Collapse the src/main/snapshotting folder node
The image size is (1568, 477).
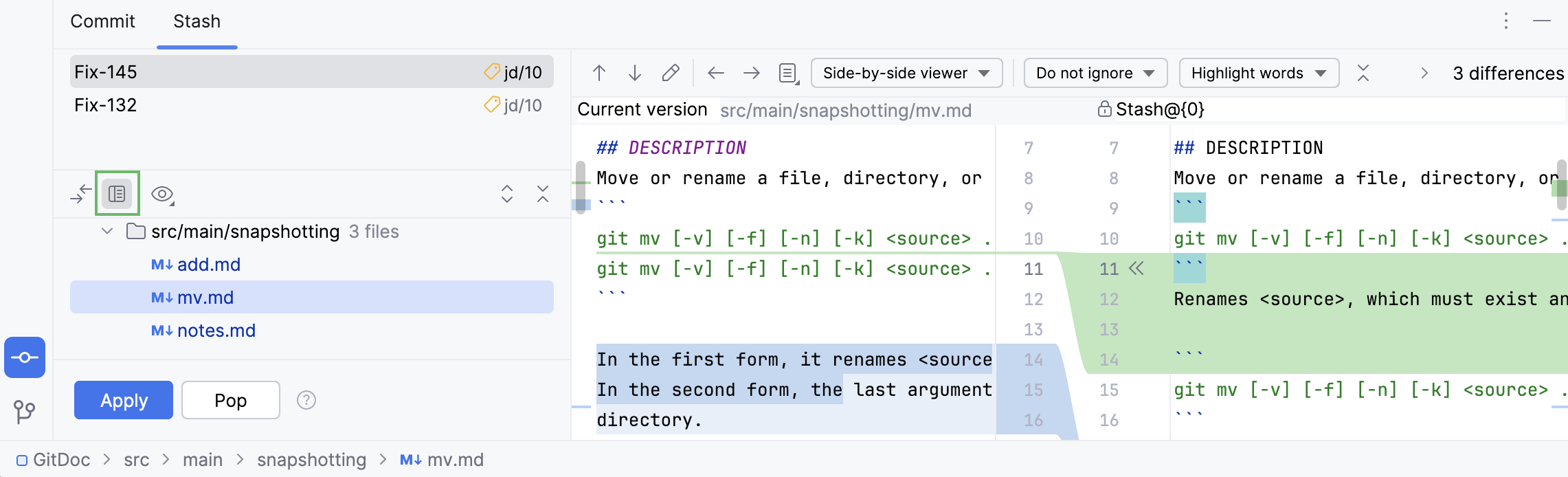(x=107, y=232)
